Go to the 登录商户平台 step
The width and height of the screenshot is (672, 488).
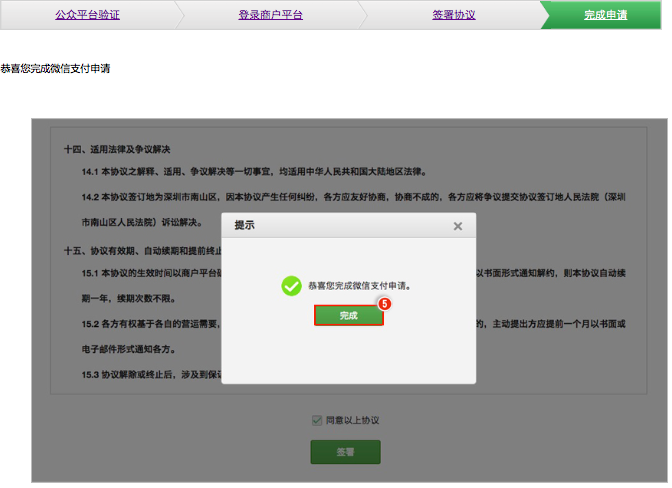tap(270, 15)
